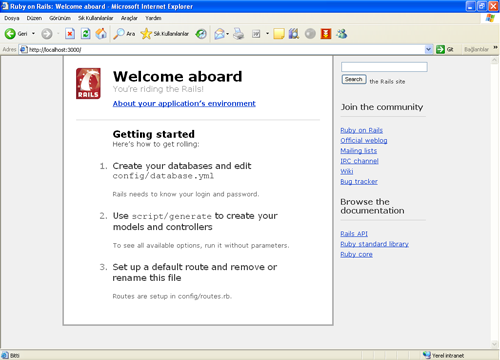Open the Araçlar menu
The width and height of the screenshot is (500, 360).
point(129,18)
